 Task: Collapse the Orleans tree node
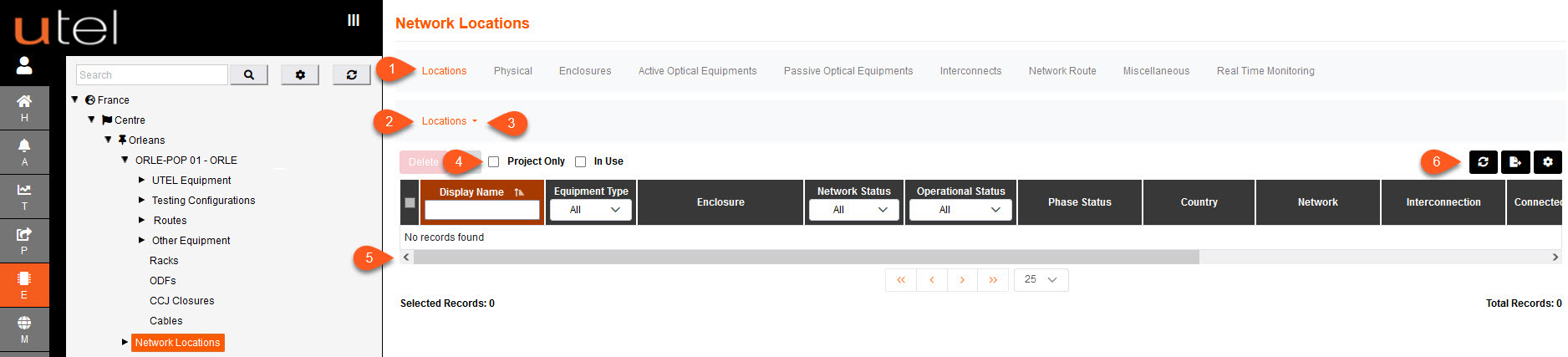pyautogui.click(x=109, y=140)
